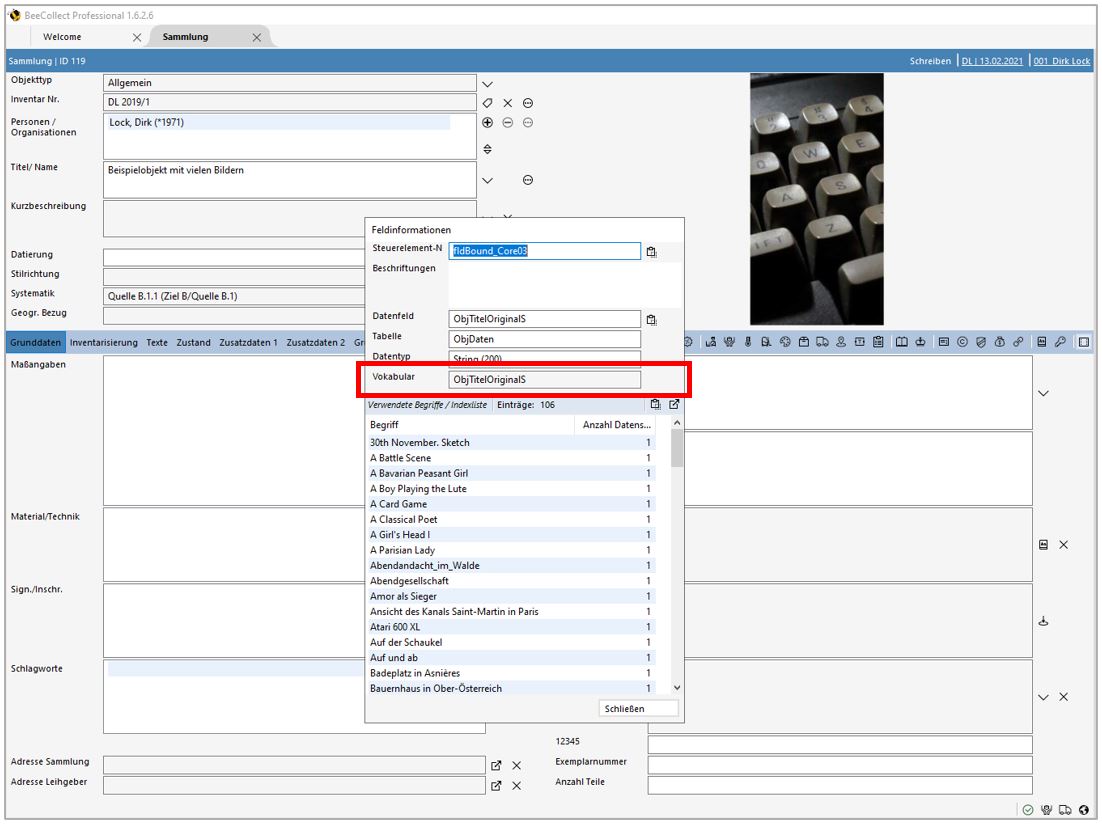Expand the Titel/Name field chevron
The height and width of the screenshot is (824, 1102).
click(x=488, y=181)
